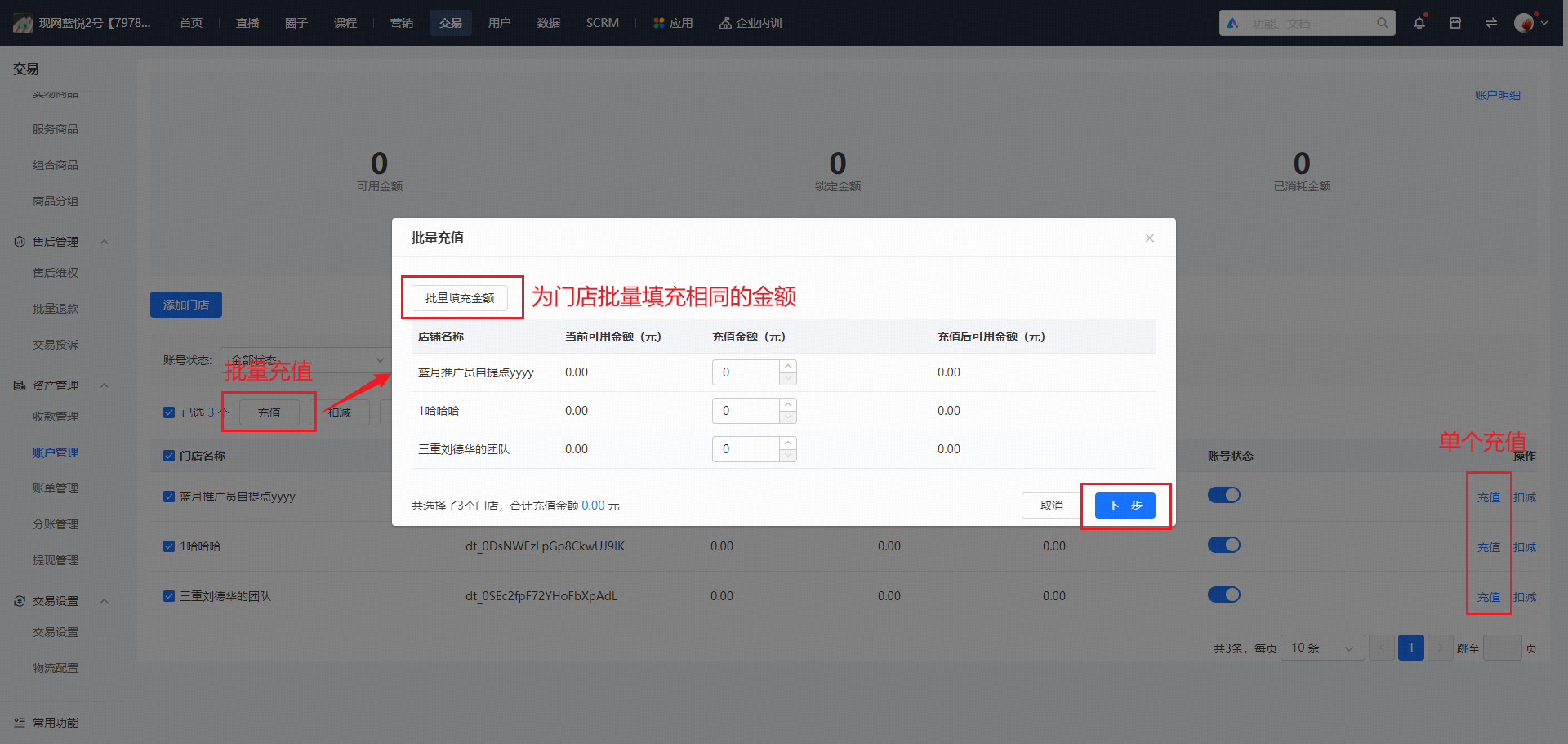Image resolution: width=1568 pixels, height=744 pixels.
Task: Click the 批量填充金额 button
Action: 460,298
